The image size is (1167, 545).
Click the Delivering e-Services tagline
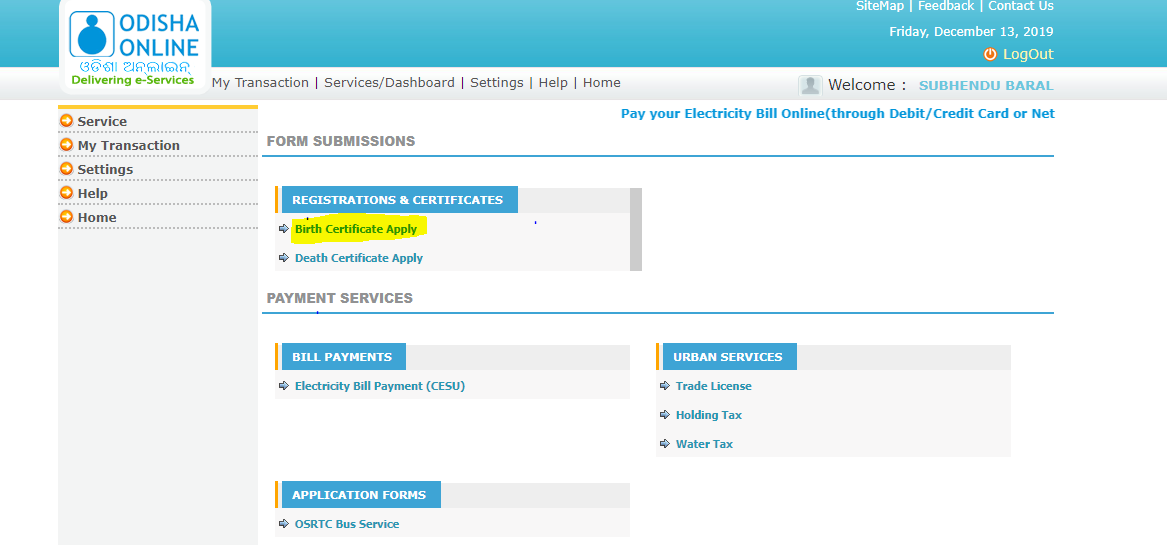[x=132, y=80]
